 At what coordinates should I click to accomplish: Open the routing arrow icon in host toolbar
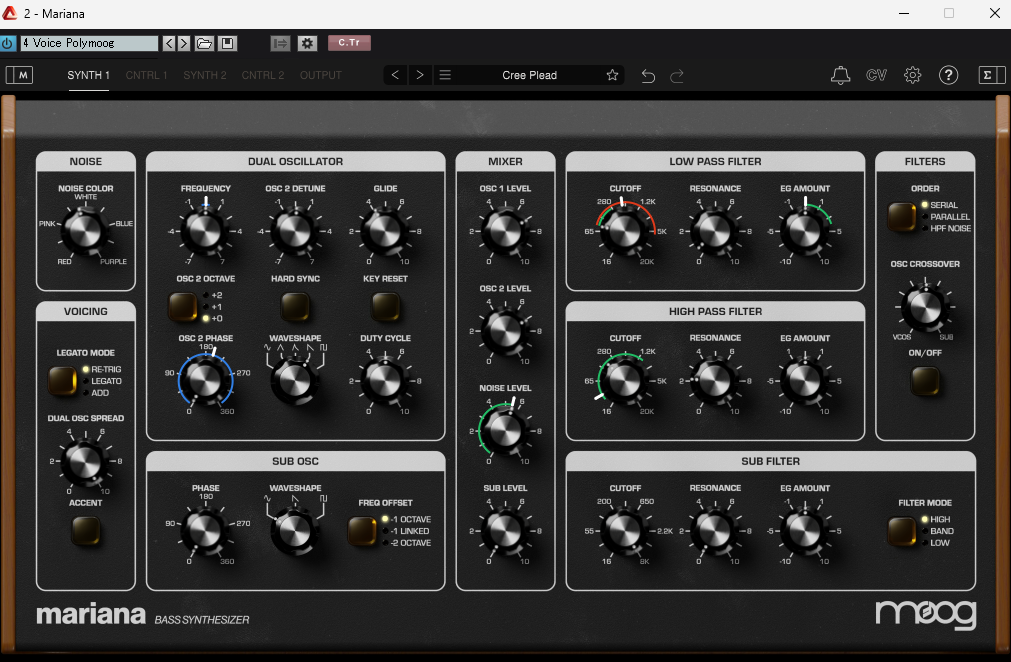click(x=280, y=43)
